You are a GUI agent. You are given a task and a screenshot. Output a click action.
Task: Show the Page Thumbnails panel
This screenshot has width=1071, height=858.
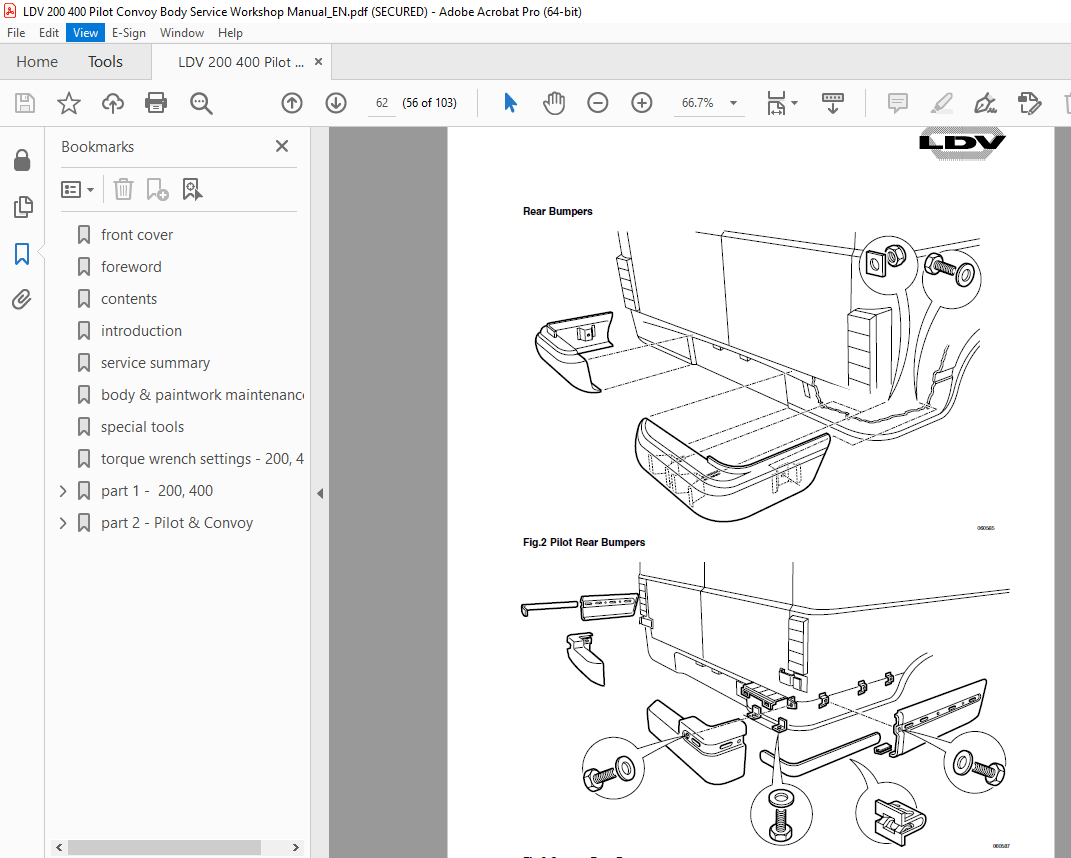coord(22,207)
